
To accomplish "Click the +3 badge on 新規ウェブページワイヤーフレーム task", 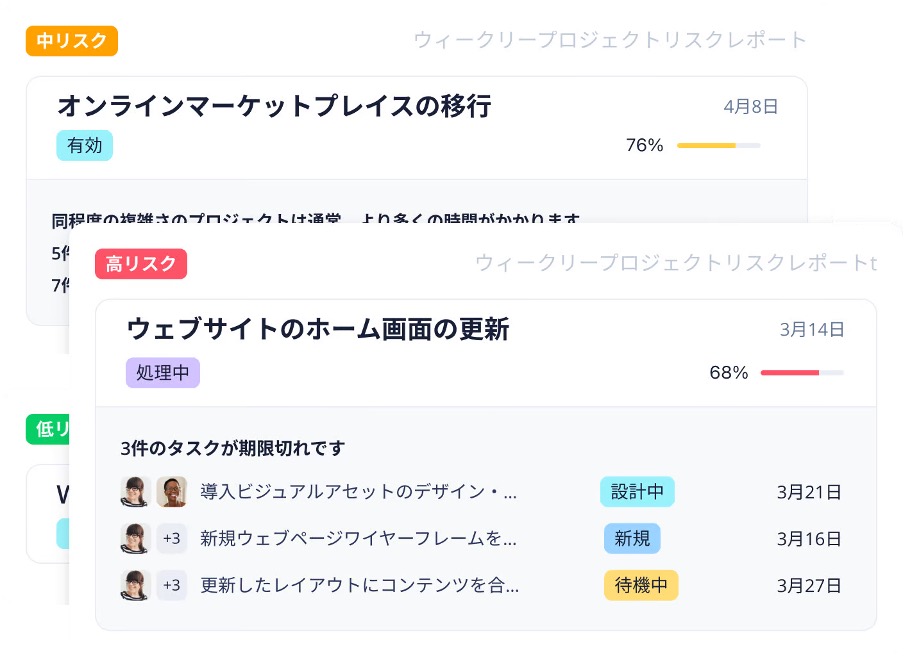I will [172, 539].
